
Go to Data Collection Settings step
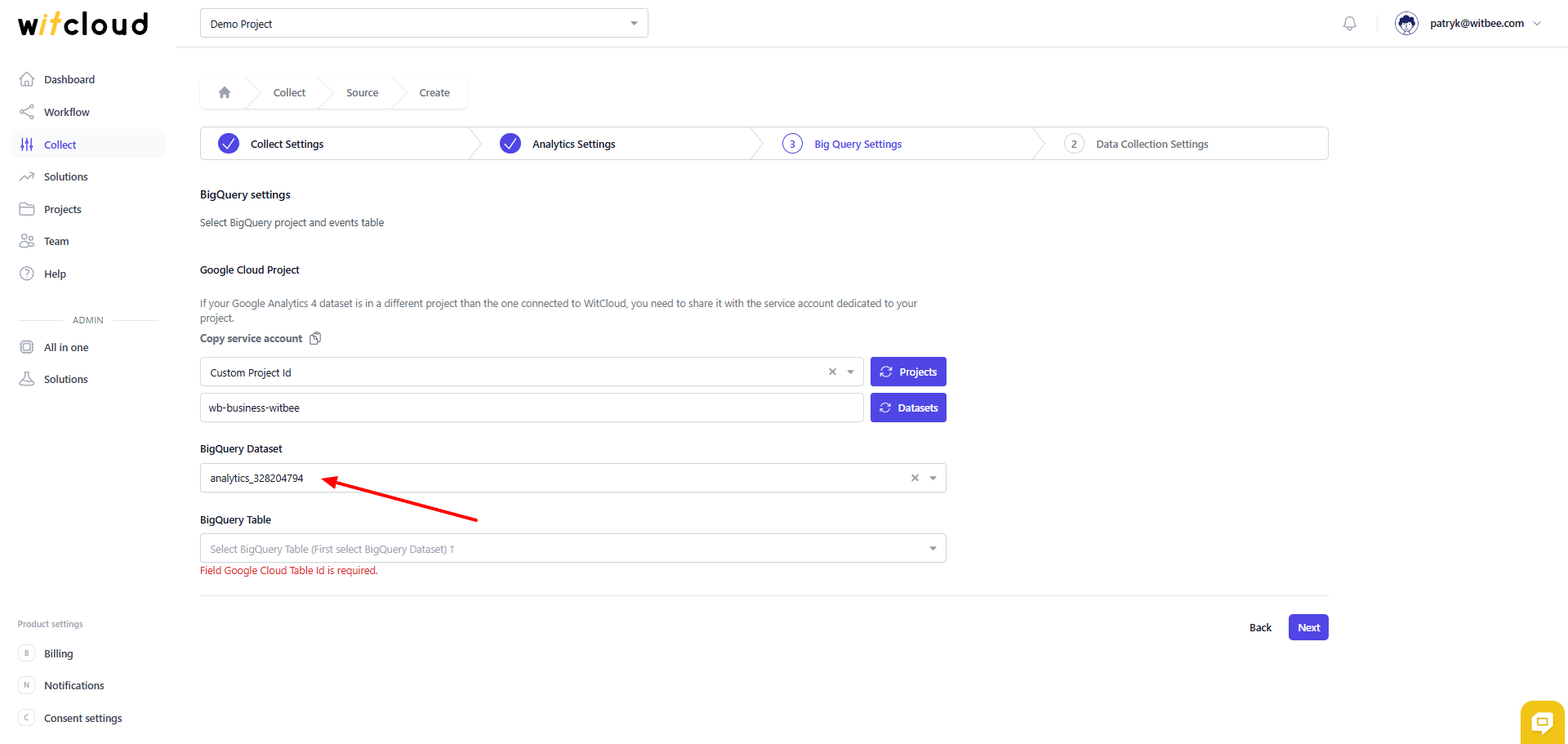pos(1152,144)
